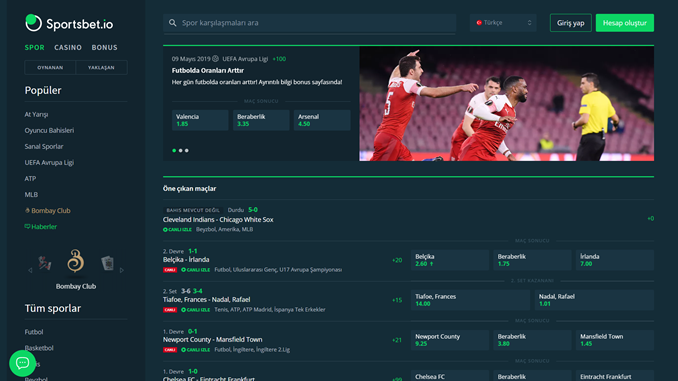Expand +15 markets for Tiafoe - Nadal
678x381 pixels.
point(397,300)
